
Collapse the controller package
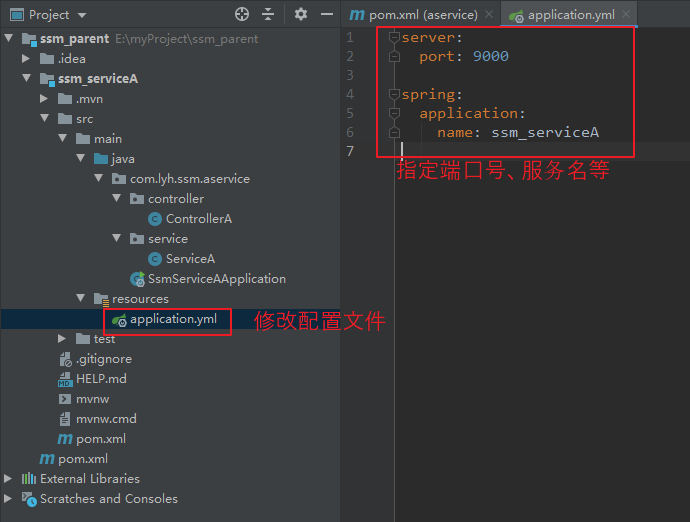coord(117,199)
